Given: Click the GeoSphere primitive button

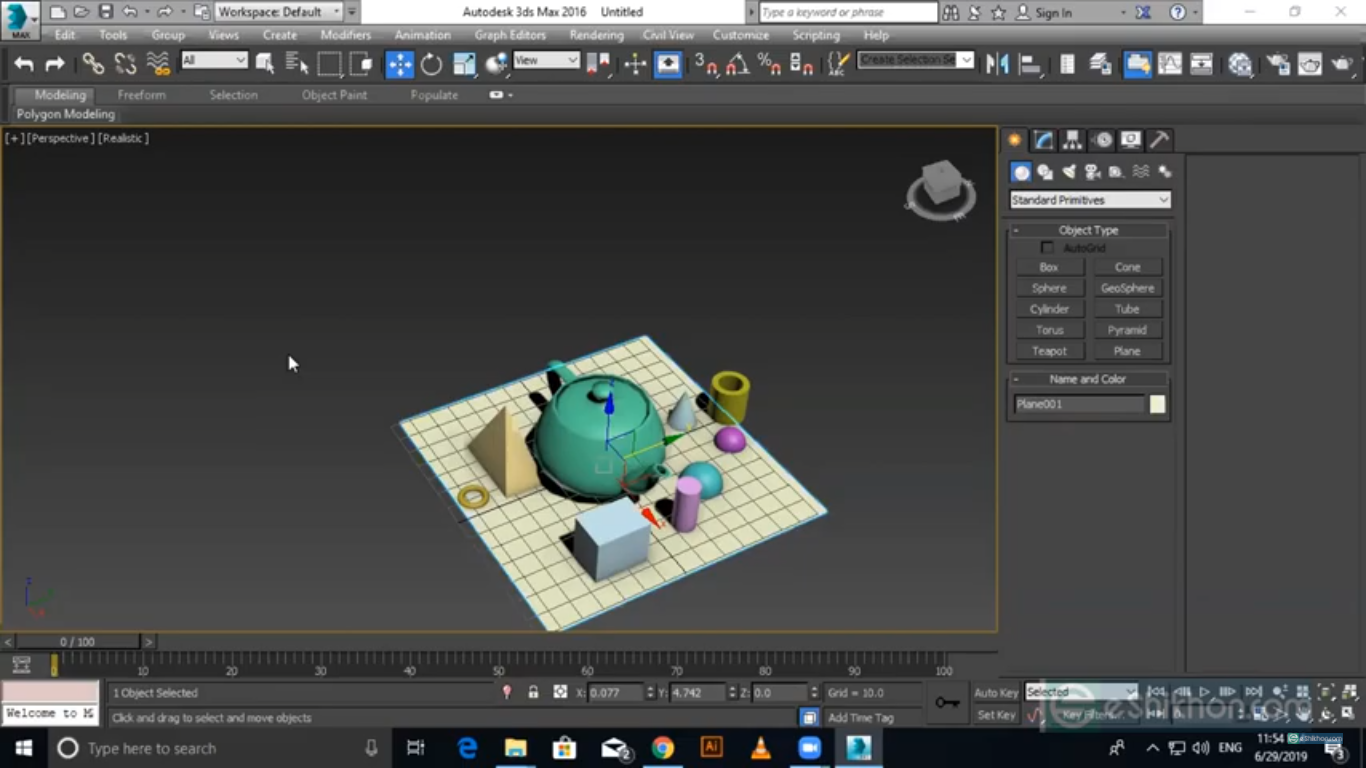Looking at the screenshot, I should tap(1127, 288).
